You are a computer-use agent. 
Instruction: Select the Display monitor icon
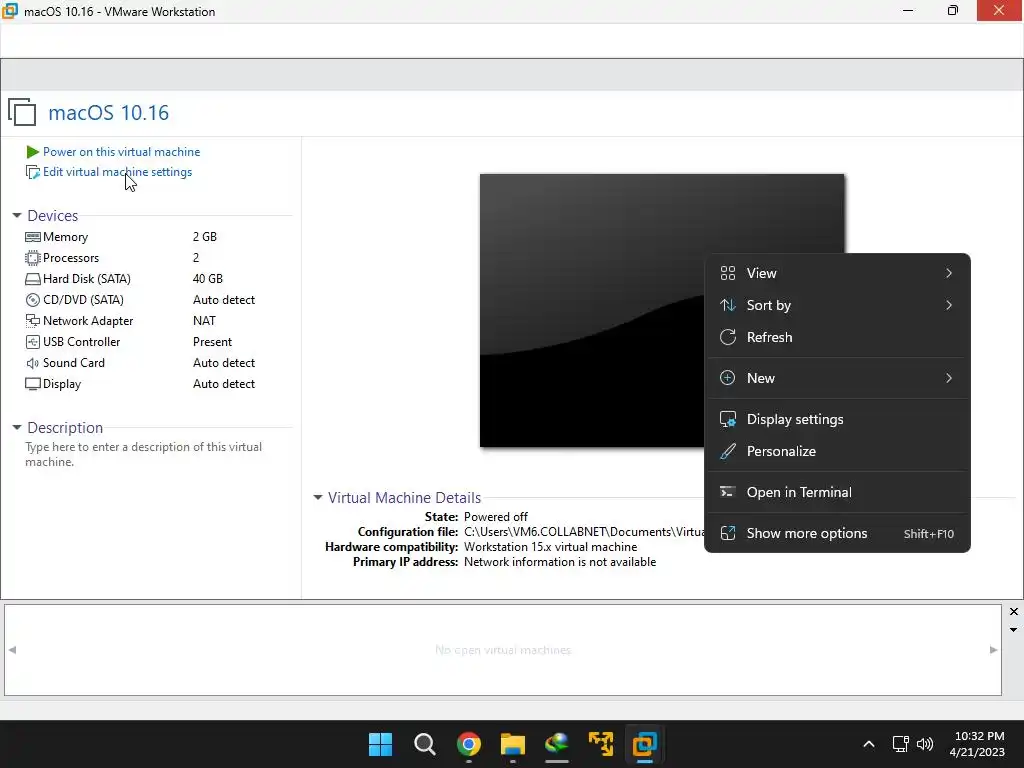pos(33,384)
